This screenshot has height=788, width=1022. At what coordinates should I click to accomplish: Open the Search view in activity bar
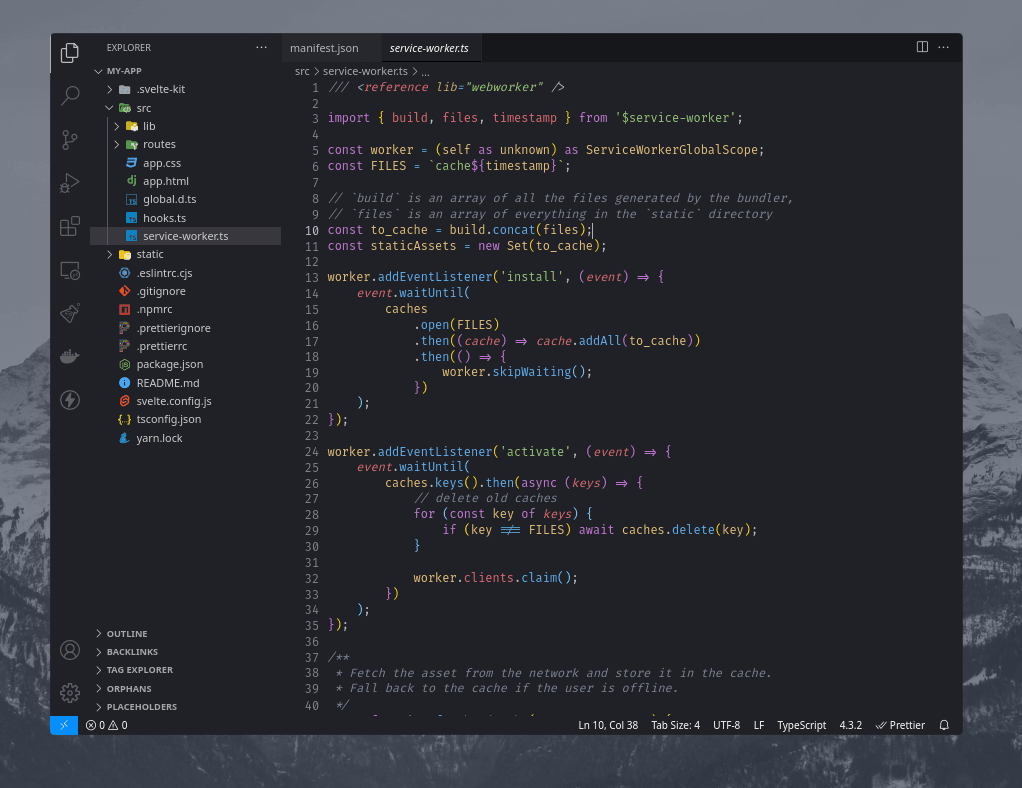[x=70, y=96]
